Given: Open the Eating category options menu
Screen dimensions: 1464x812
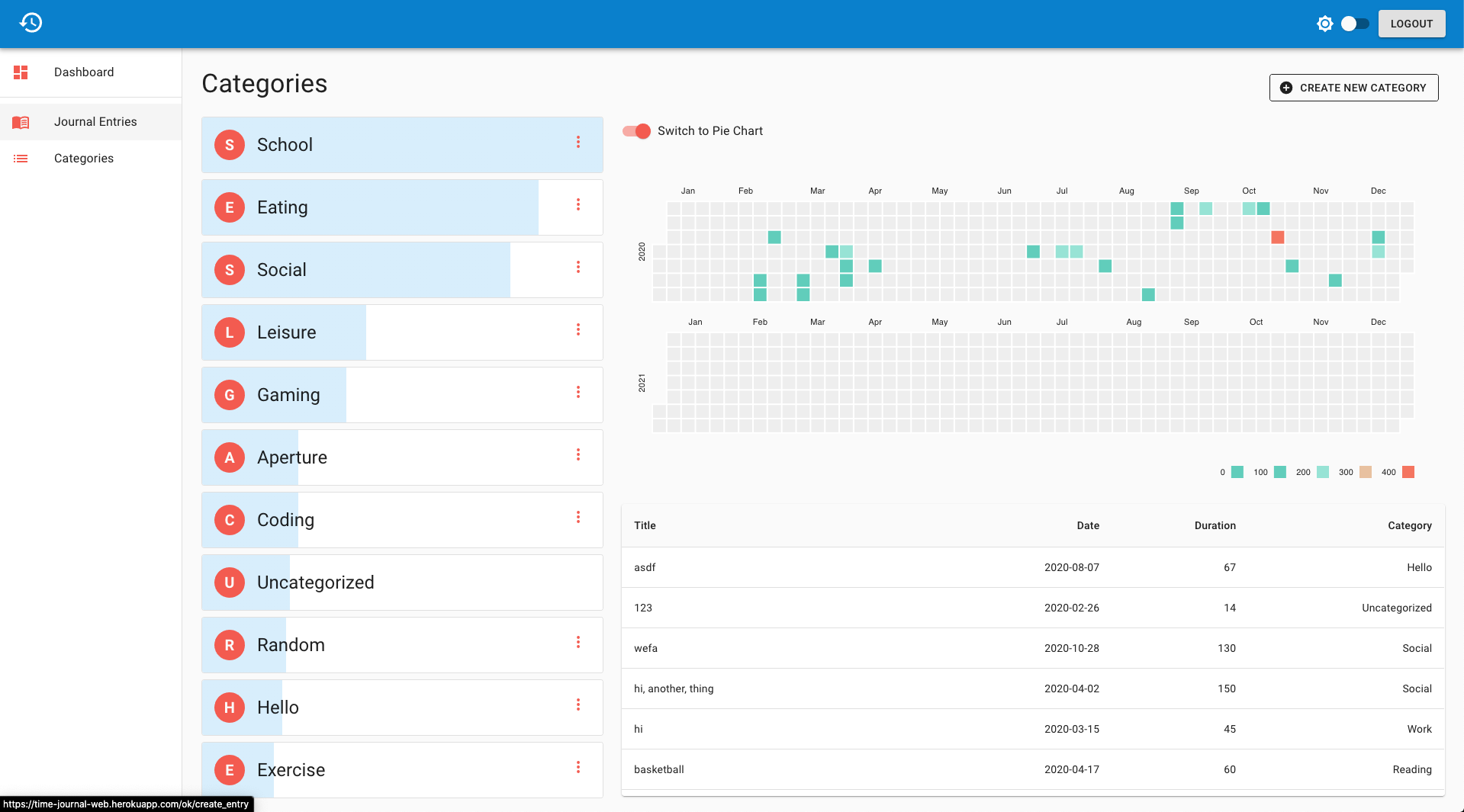Looking at the screenshot, I should coord(578,204).
